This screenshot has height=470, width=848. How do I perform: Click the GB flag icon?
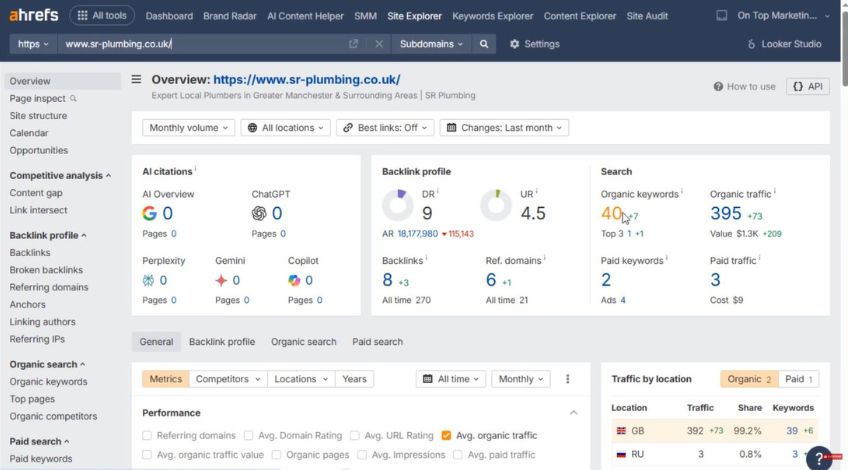621,431
